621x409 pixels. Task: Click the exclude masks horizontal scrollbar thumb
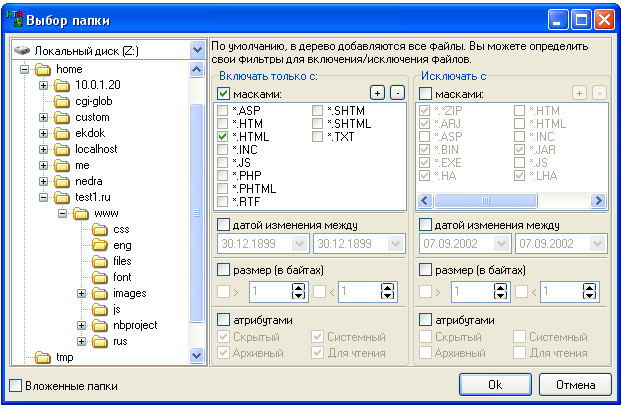tap(486, 200)
